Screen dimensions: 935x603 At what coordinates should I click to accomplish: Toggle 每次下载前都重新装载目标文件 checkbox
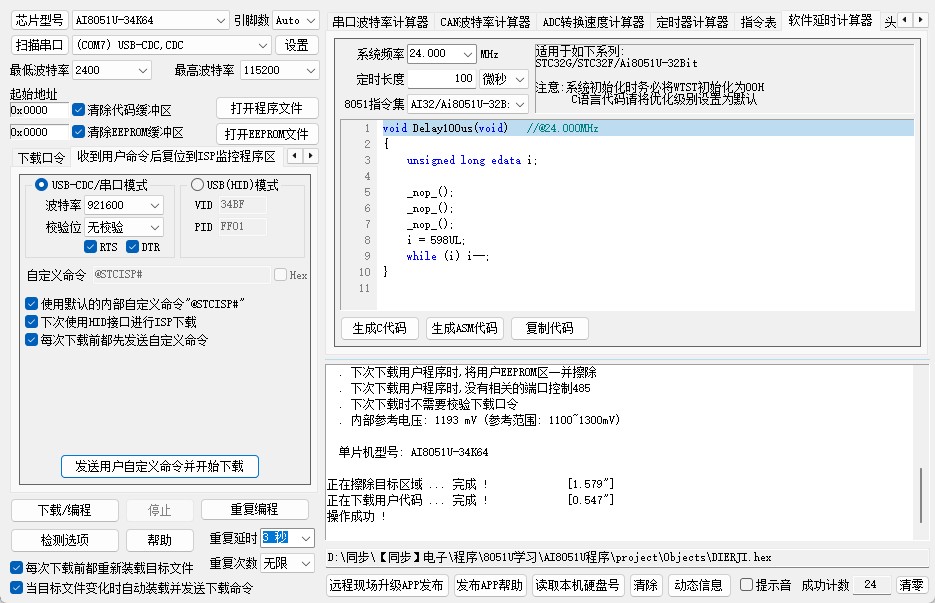(17, 568)
